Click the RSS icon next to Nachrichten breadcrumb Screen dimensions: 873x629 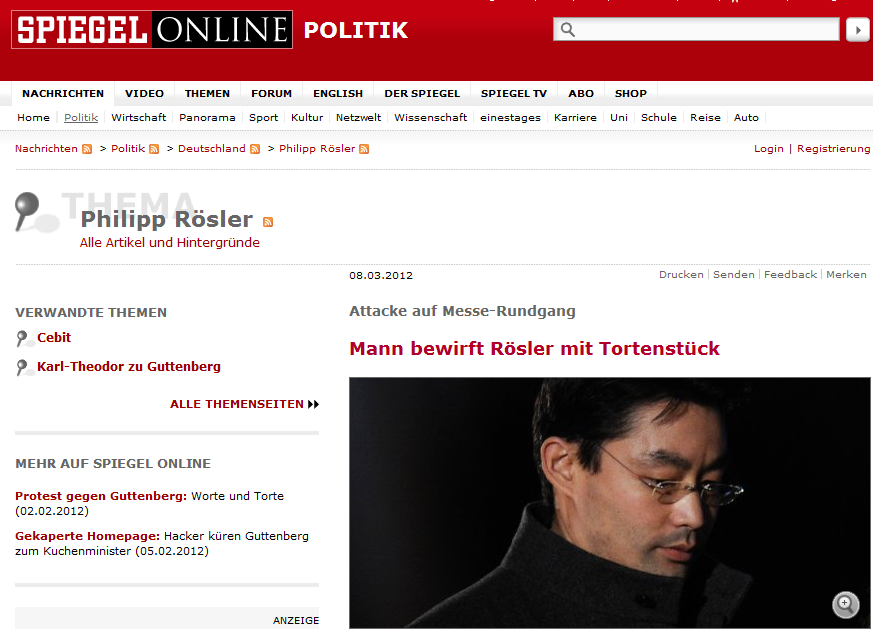(x=87, y=149)
